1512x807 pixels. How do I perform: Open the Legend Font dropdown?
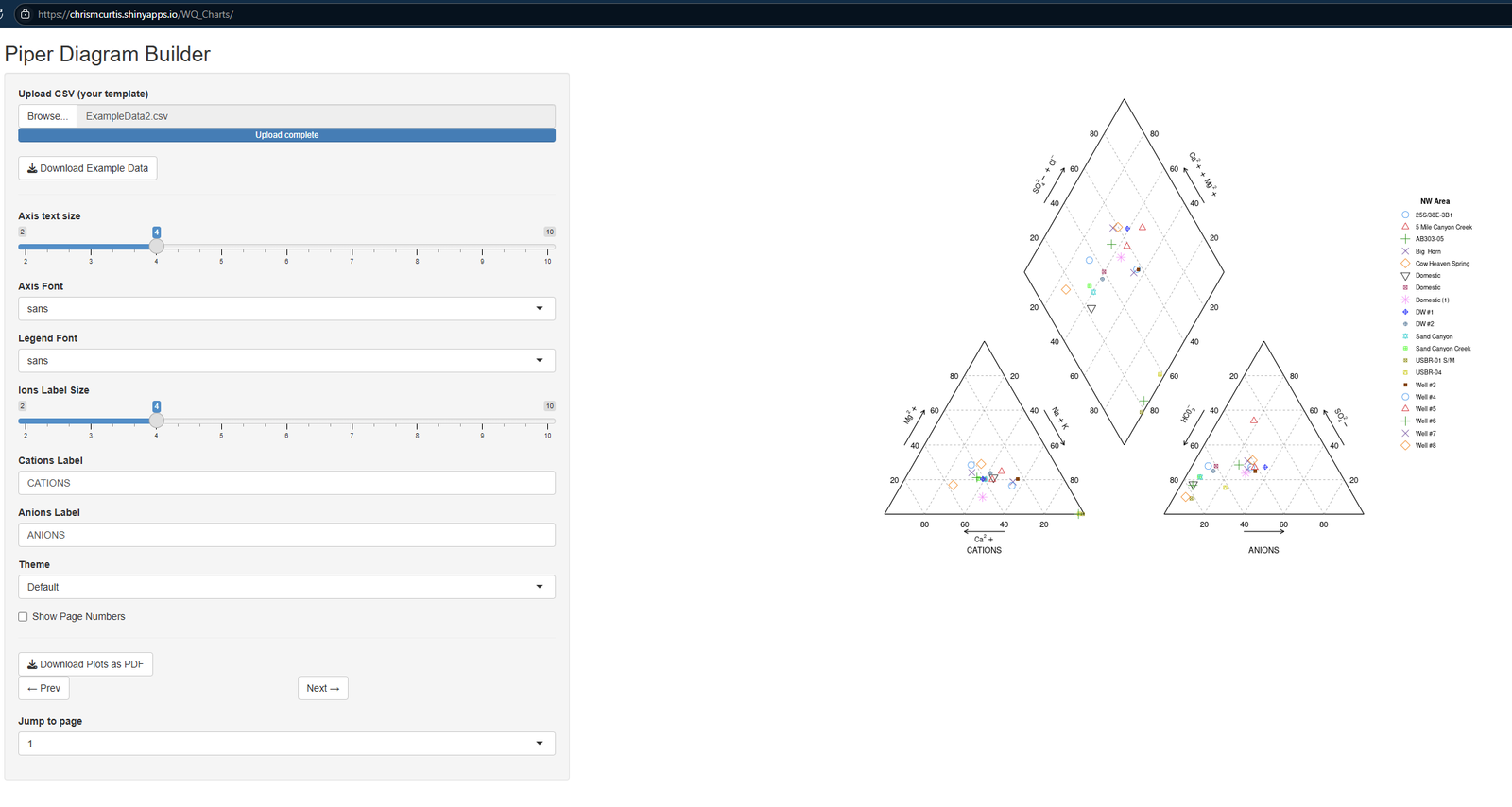287,361
